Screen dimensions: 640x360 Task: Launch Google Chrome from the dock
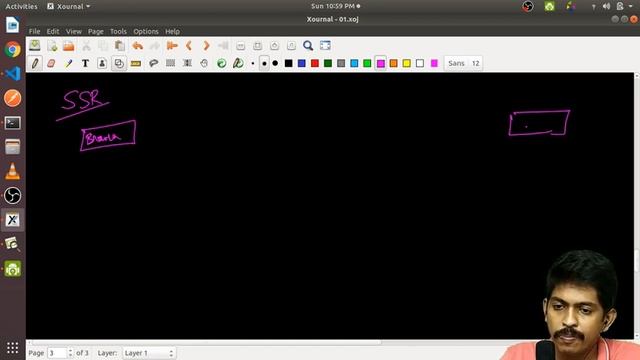coord(13,49)
